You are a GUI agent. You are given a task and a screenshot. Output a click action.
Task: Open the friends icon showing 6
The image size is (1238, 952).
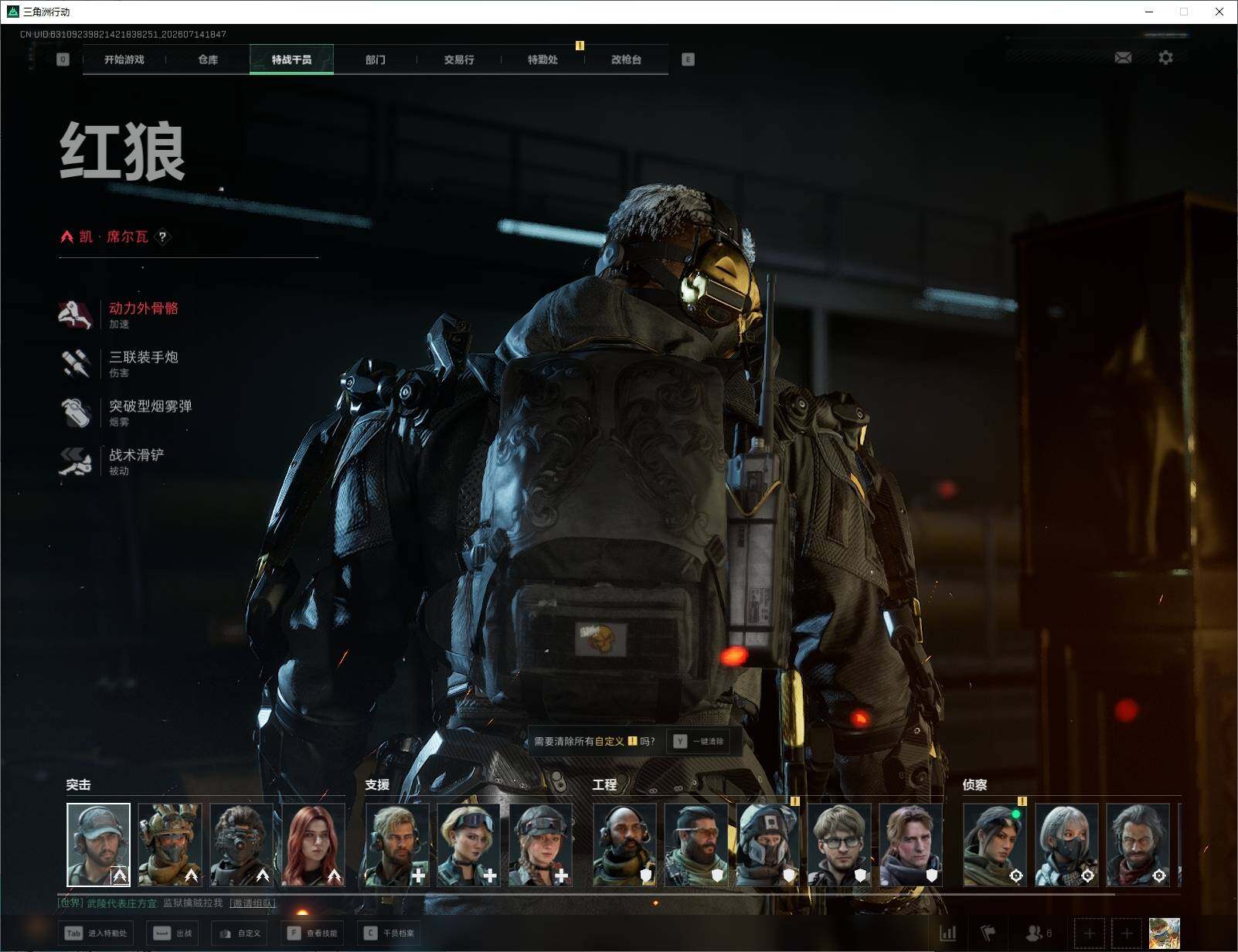tap(1038, 933)
